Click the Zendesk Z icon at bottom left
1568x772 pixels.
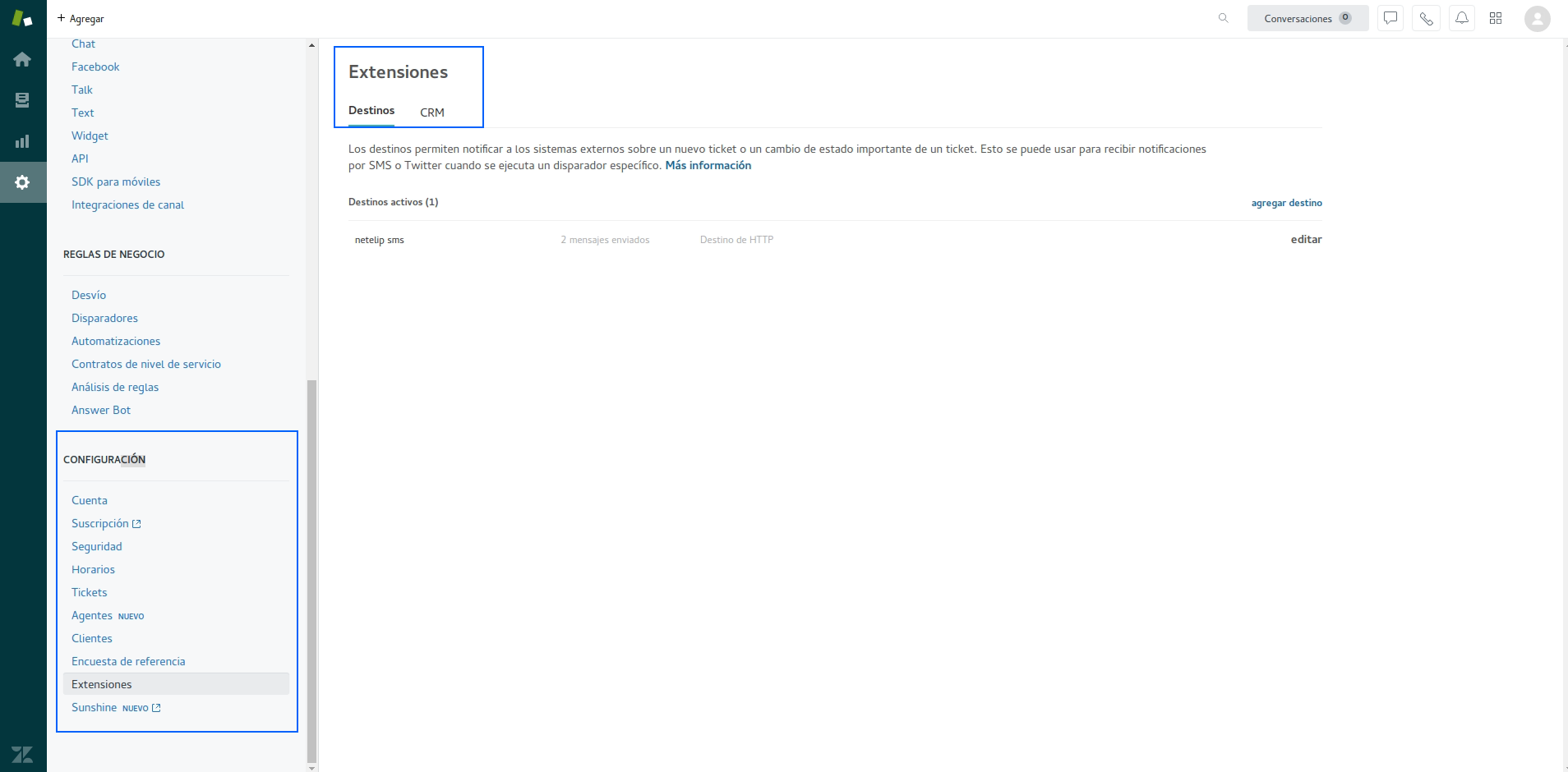coord(22,754)
